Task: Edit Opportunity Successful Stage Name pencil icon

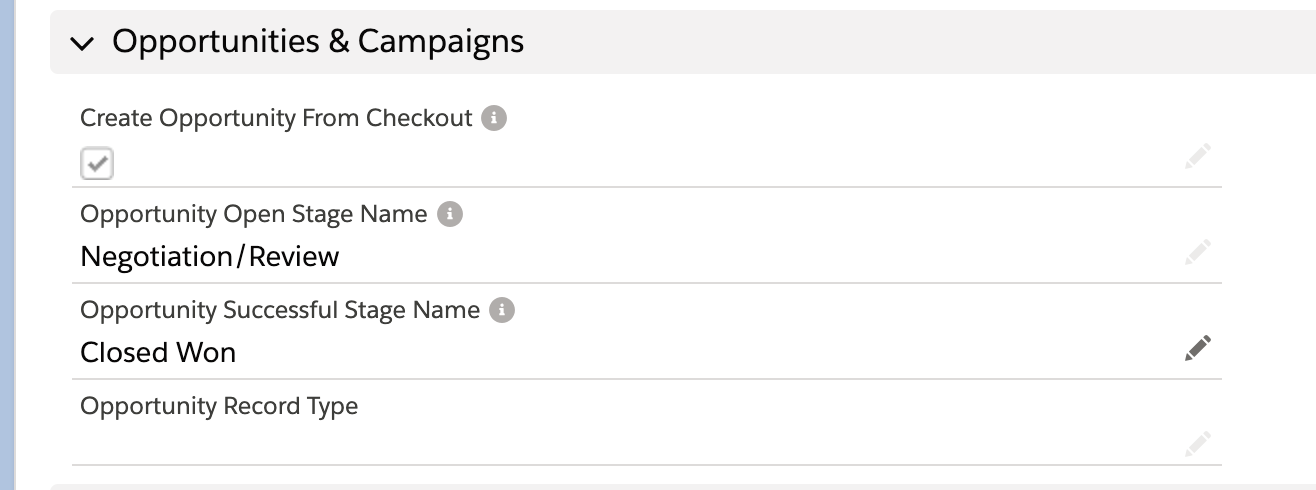Action: tap(1198, 348)
